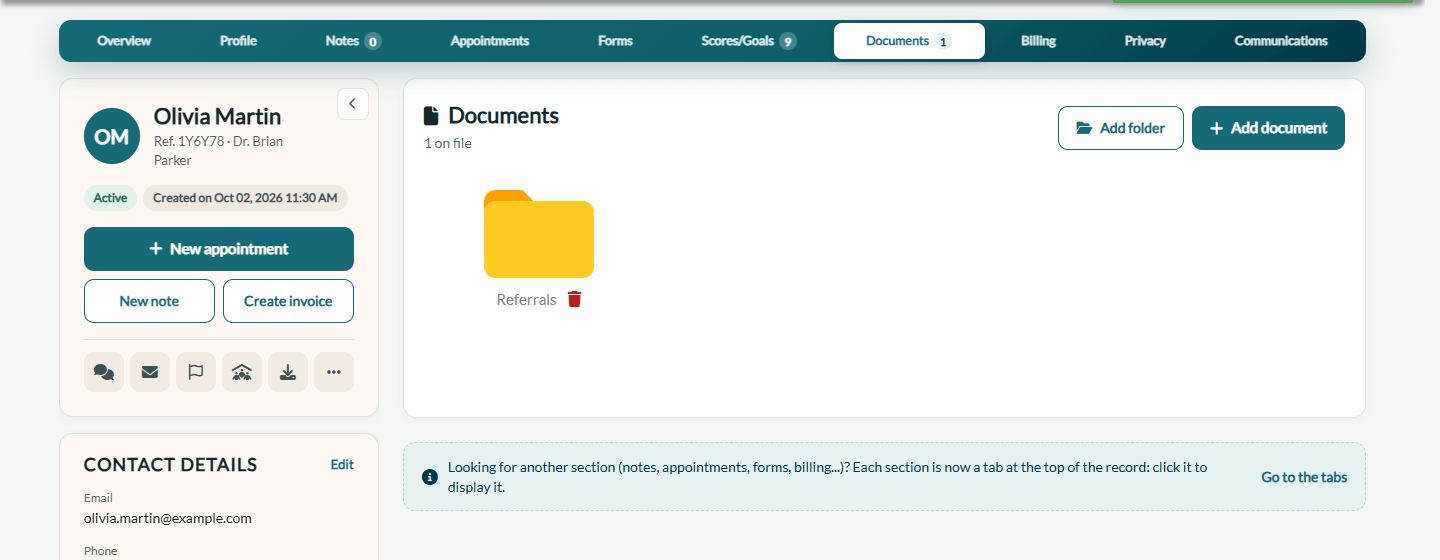Click the envelope email icon
The width and height of the screenshot is (1440, 560).
pos(150,372)
